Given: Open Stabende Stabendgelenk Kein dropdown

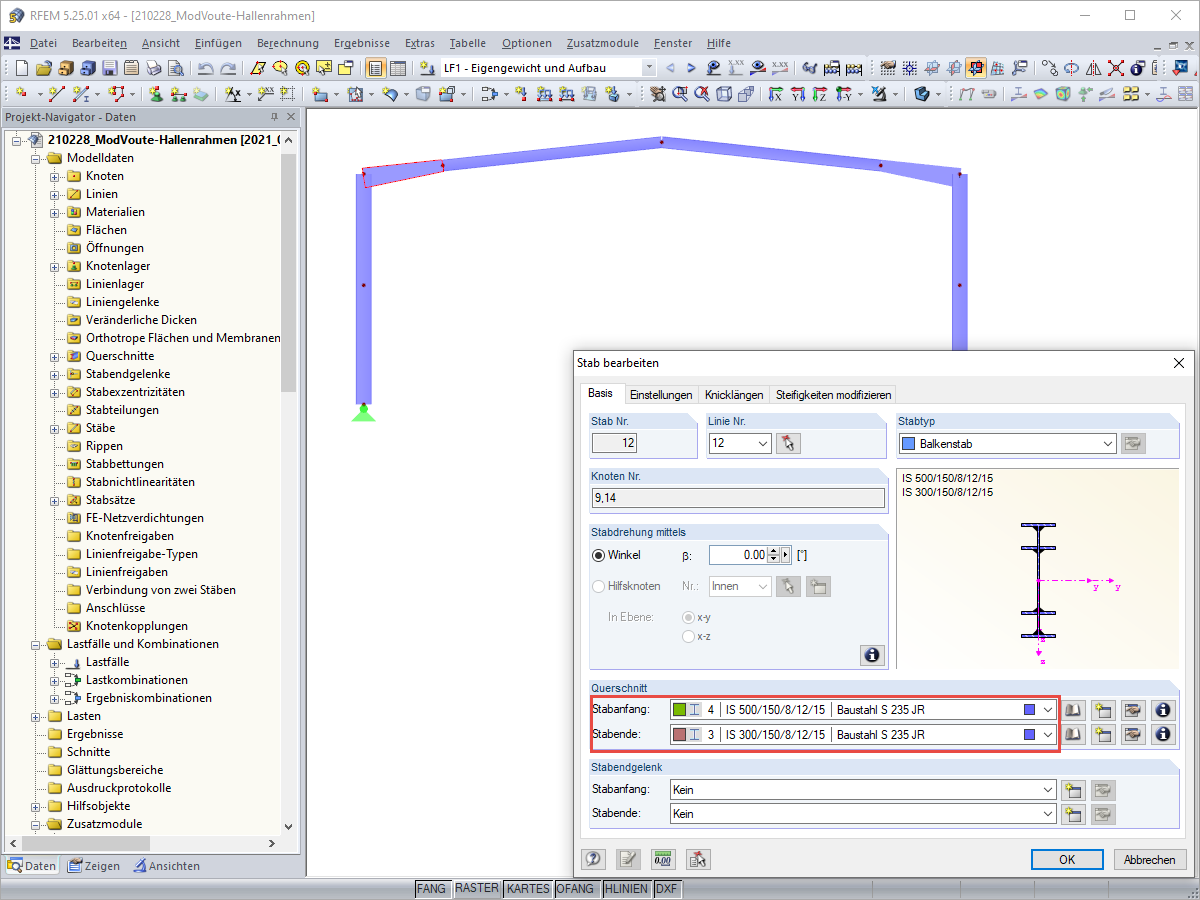Looking at the screenshot, I should pos(1047,814).
